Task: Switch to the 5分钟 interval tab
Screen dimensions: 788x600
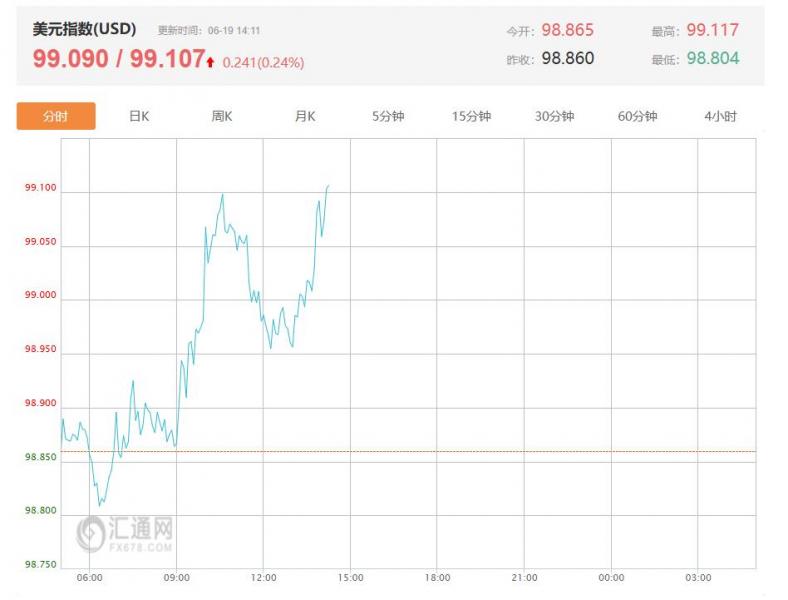Action: coord(388,116)
